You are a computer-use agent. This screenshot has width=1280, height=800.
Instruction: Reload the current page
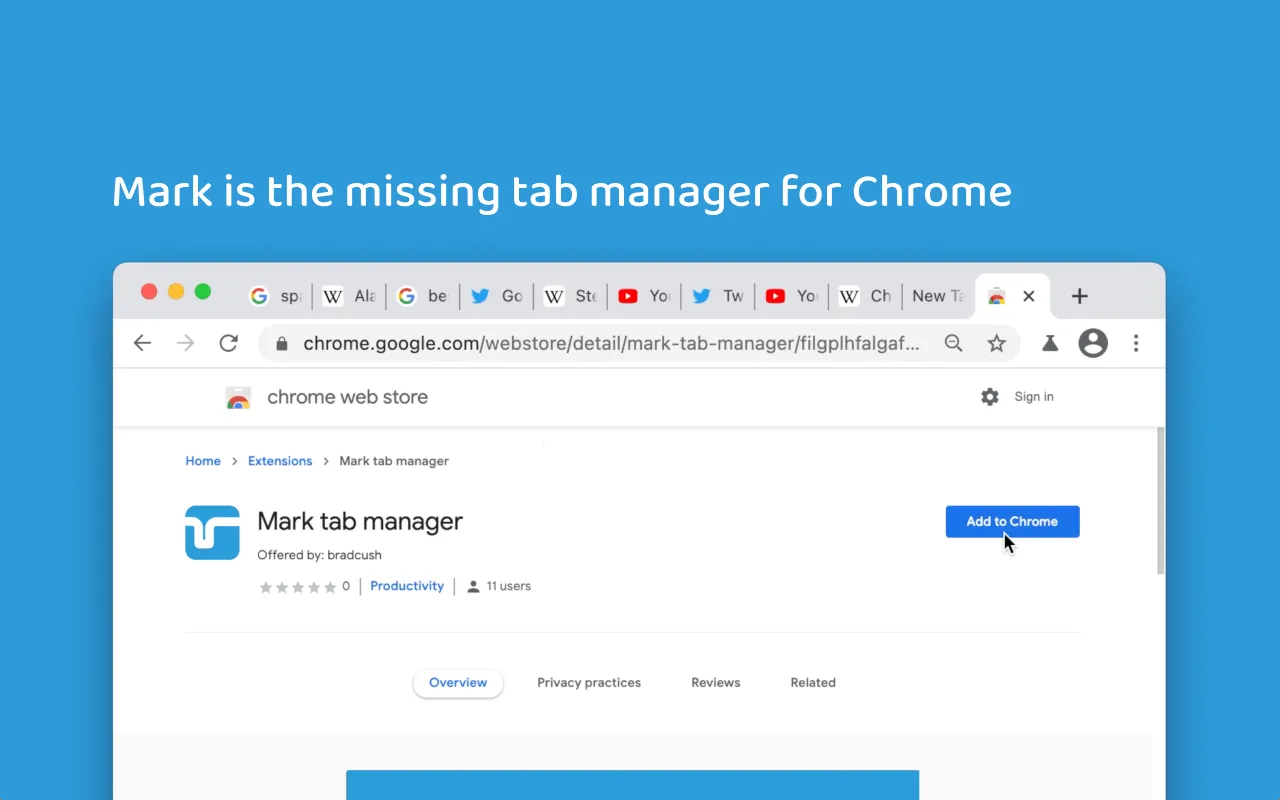[228, 343]
